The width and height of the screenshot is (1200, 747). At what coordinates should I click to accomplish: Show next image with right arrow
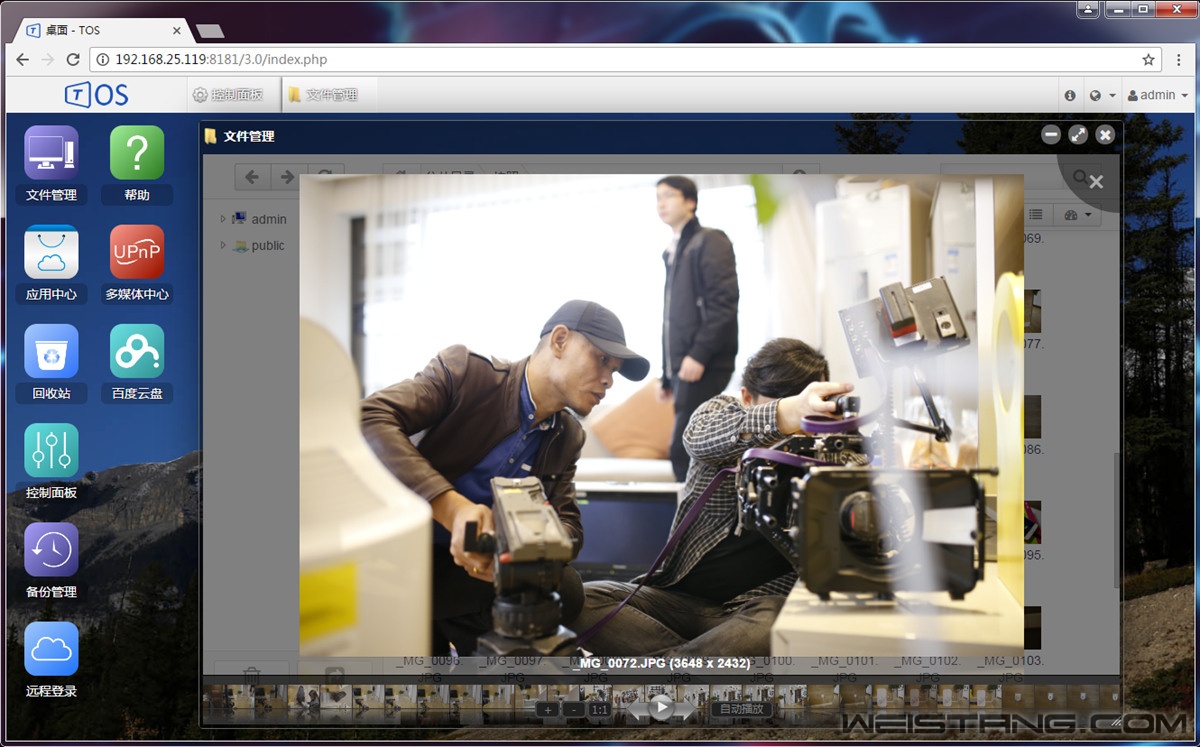[x=686, y=709]
